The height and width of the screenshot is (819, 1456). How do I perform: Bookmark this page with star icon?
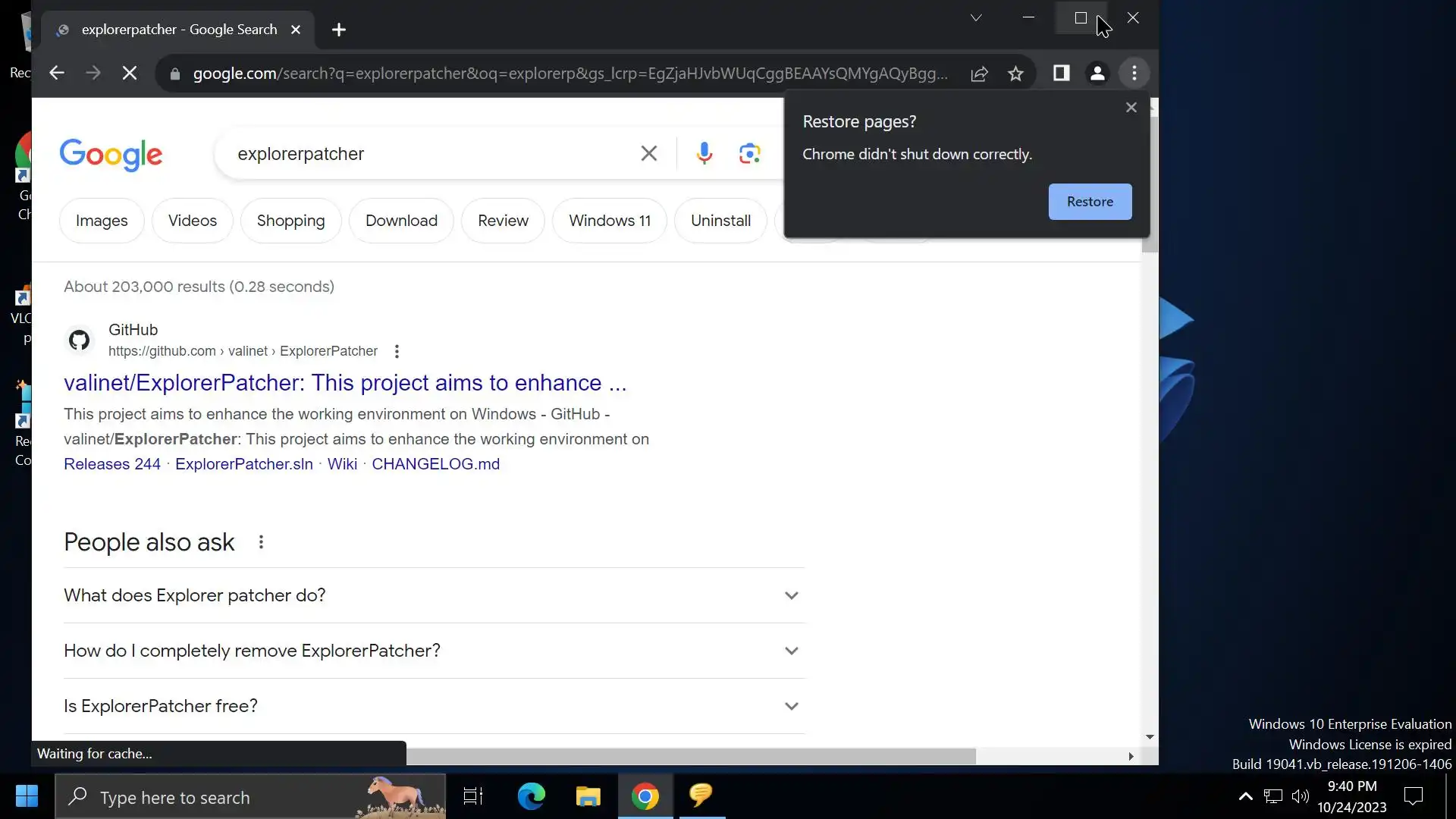1015,74
